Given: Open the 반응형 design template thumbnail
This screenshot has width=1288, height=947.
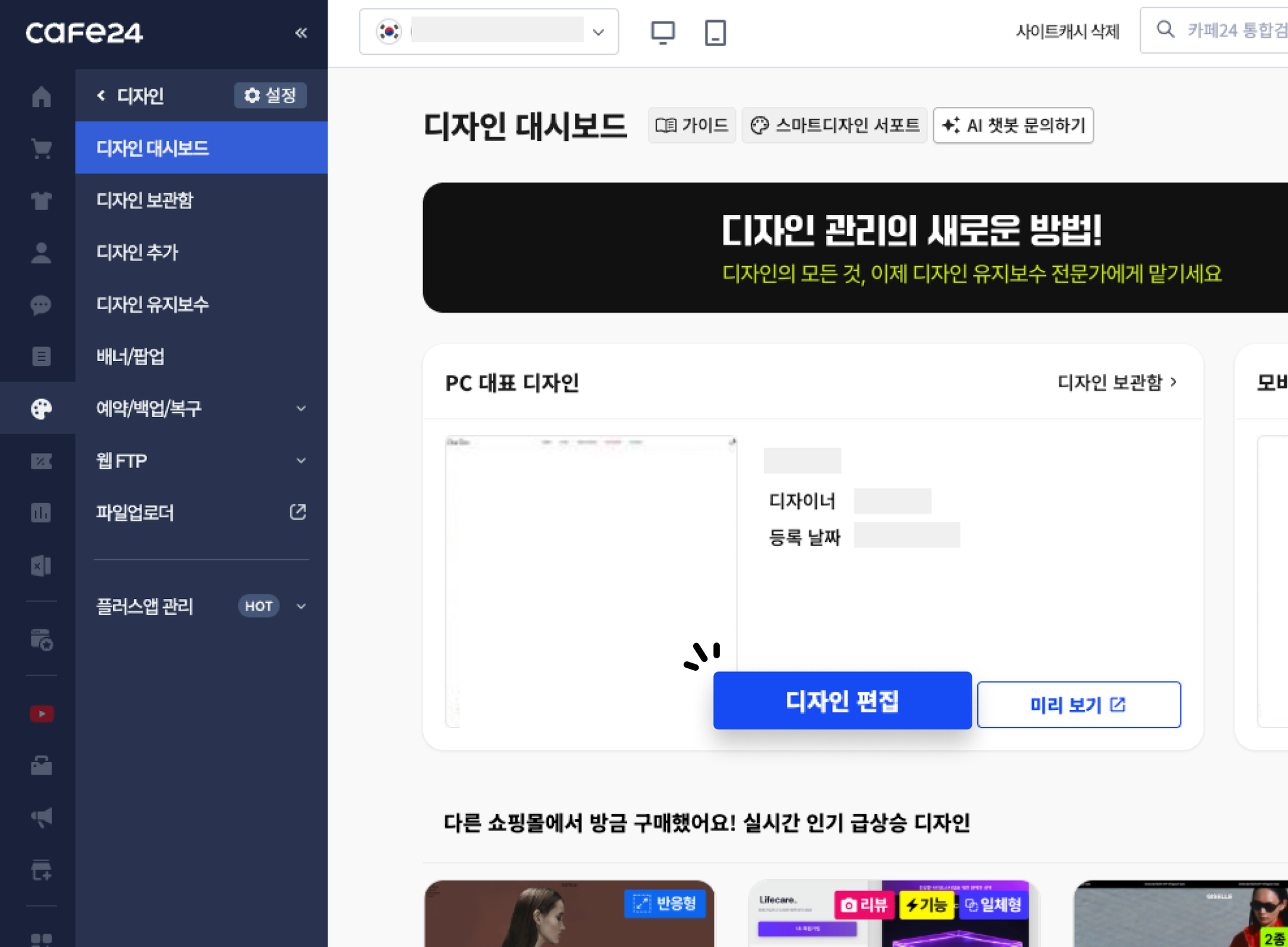Looking at the screenshot, I should point(569,914).
